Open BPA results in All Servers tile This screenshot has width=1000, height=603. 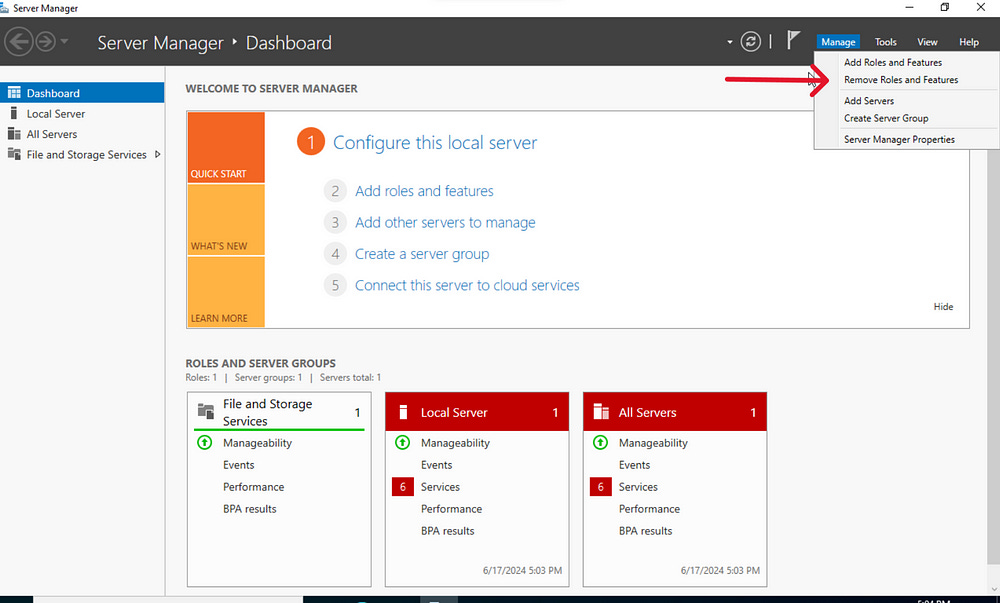[x=645, y=531]
